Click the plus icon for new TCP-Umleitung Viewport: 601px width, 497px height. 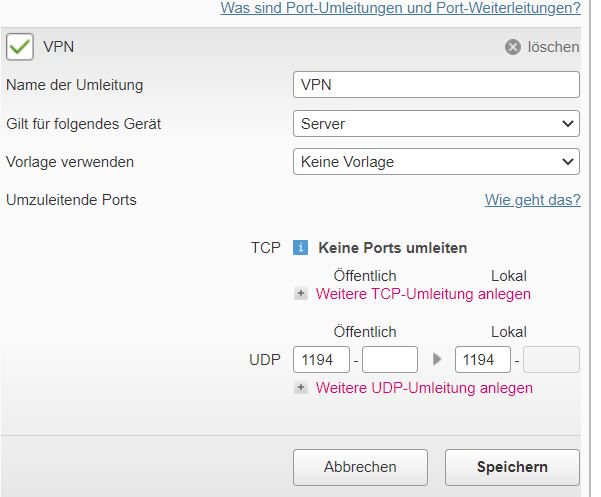[301, 294]
